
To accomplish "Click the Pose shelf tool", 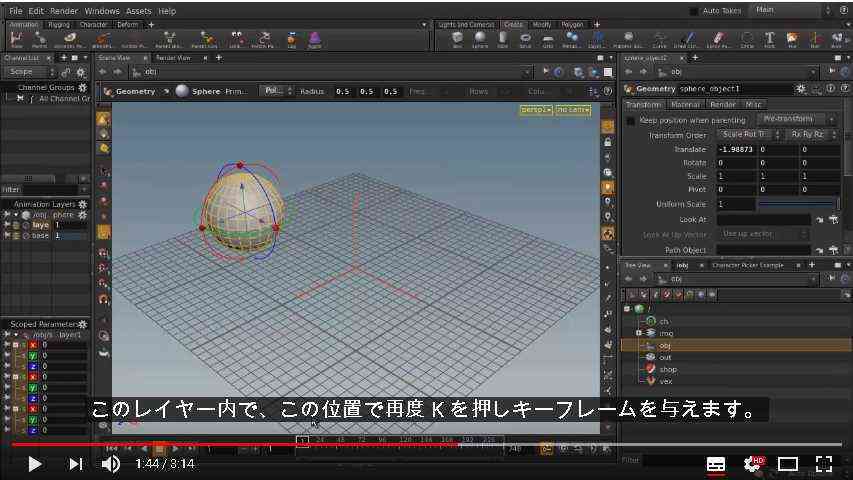I will (17, 39).
